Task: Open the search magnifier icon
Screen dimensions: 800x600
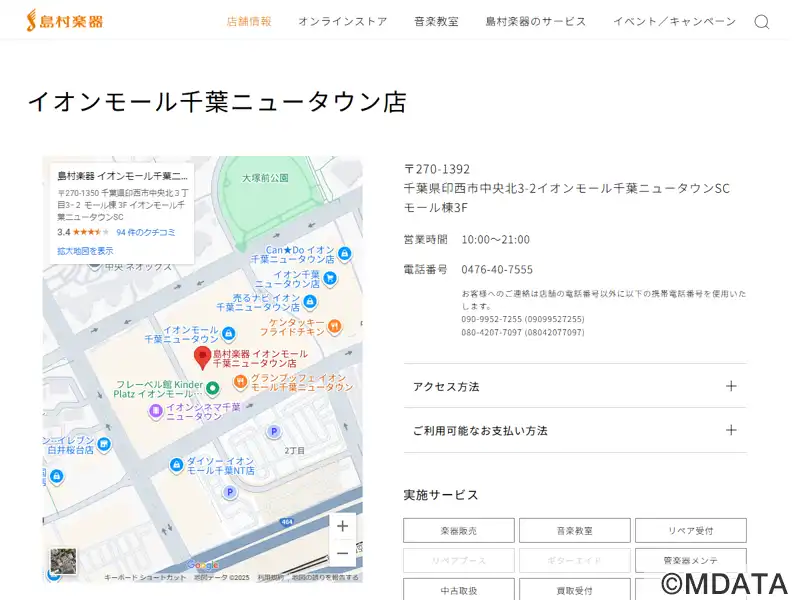Action: [x=761, y=22]
